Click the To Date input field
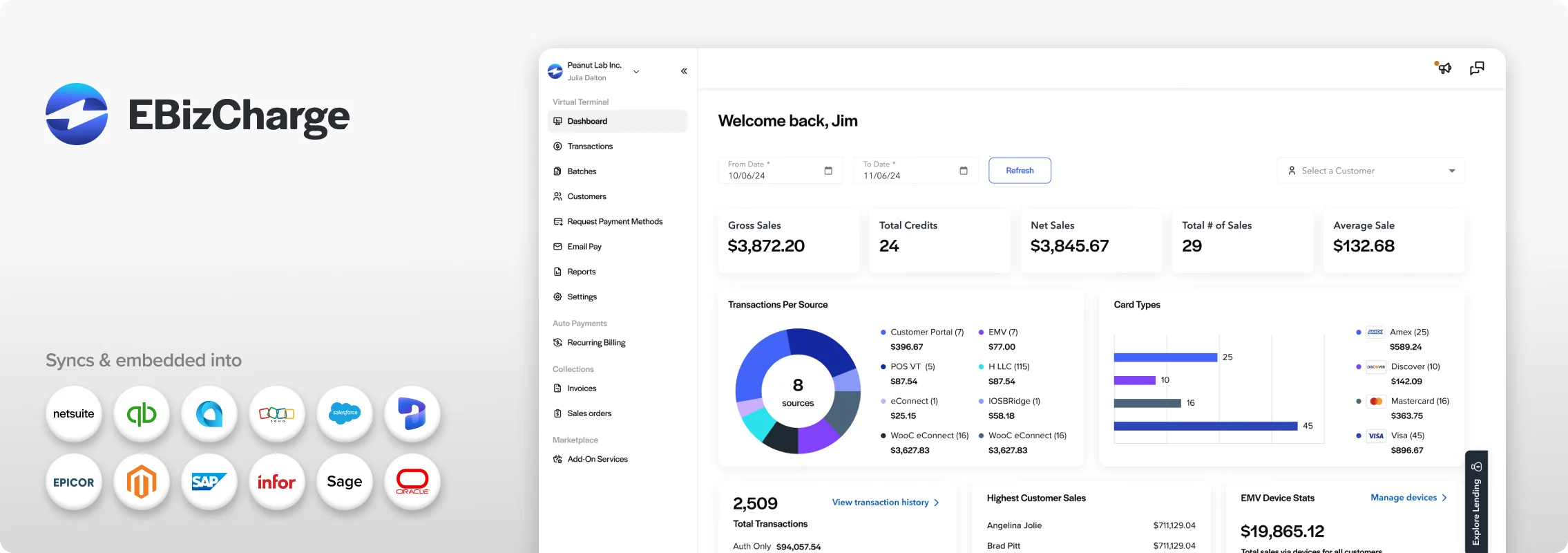Viewport: 1568px width, 553px height. (916, 171)
